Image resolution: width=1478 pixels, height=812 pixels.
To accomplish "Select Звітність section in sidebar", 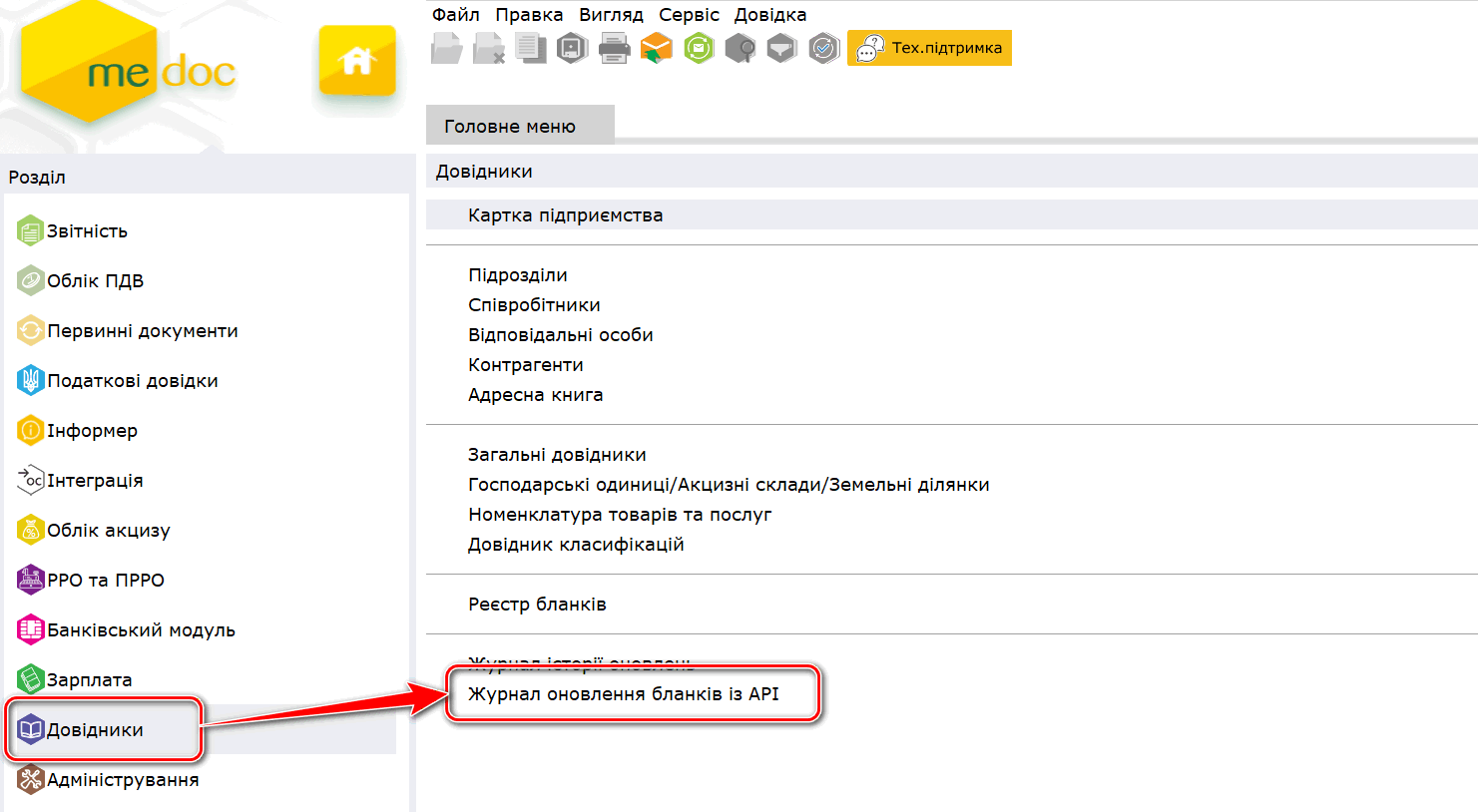I will point(87,231).
